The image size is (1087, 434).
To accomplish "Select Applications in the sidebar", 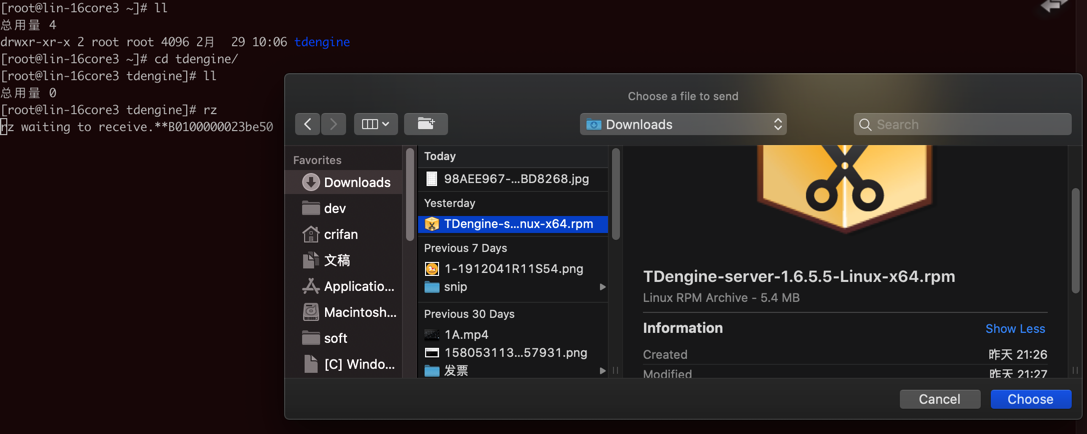I will click(358, 286).
